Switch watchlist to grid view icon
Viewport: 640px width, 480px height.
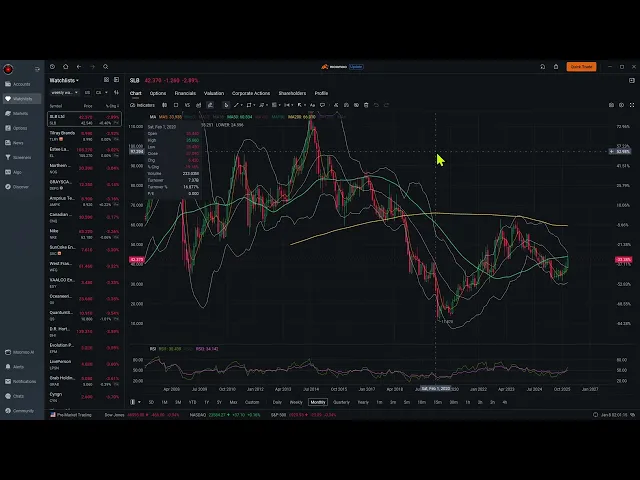106,80
